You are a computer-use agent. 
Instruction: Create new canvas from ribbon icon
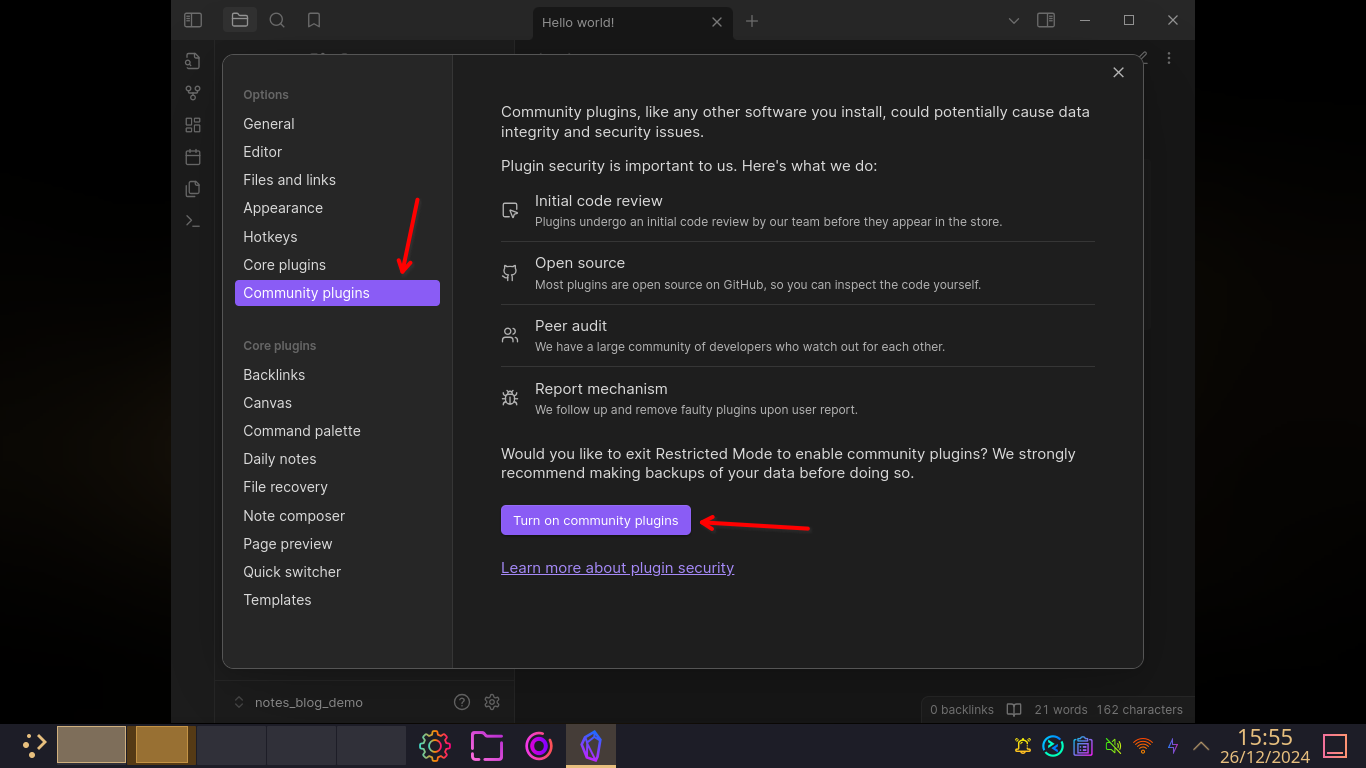[193, 125]
